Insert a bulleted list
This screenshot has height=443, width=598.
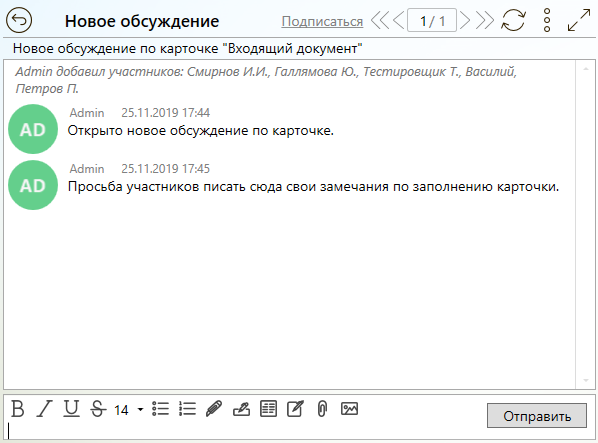[161, 409]
